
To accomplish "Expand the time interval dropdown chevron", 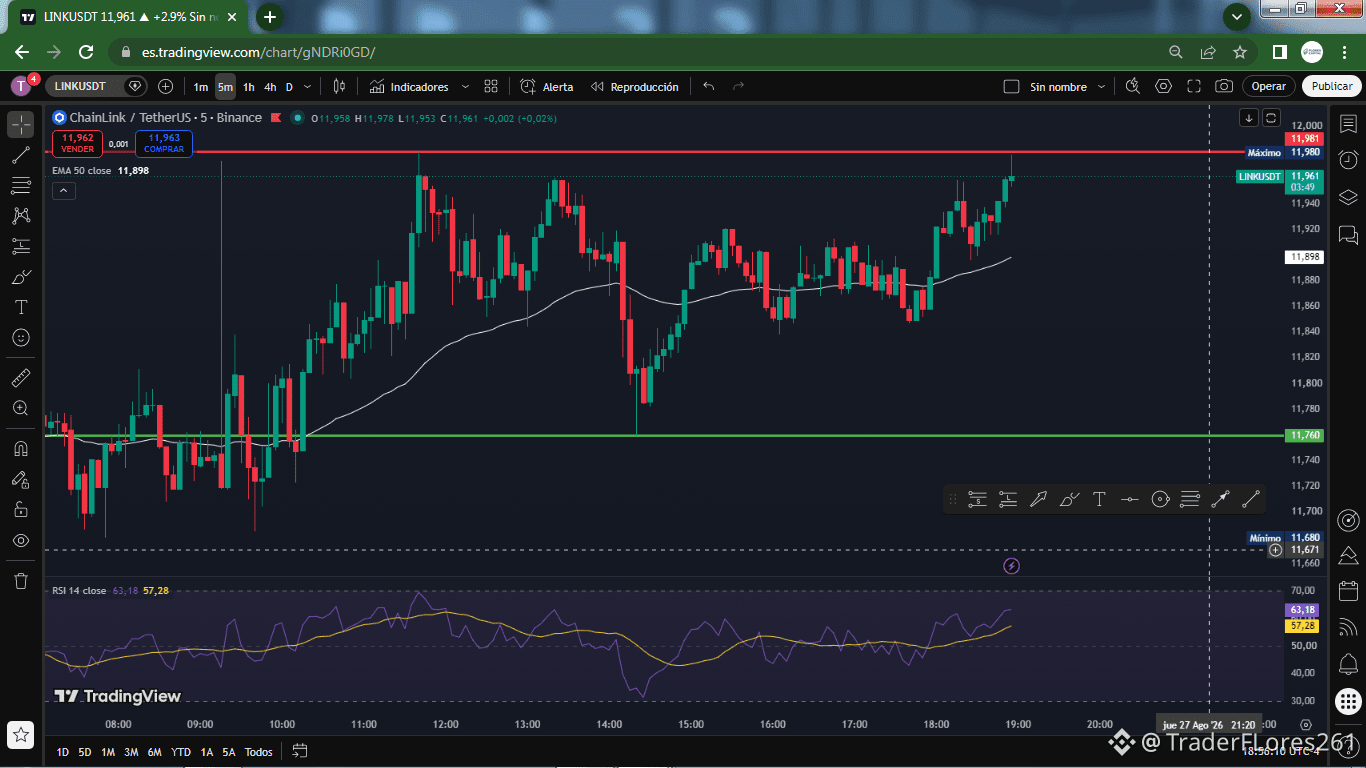I will [x=308, y=87].
